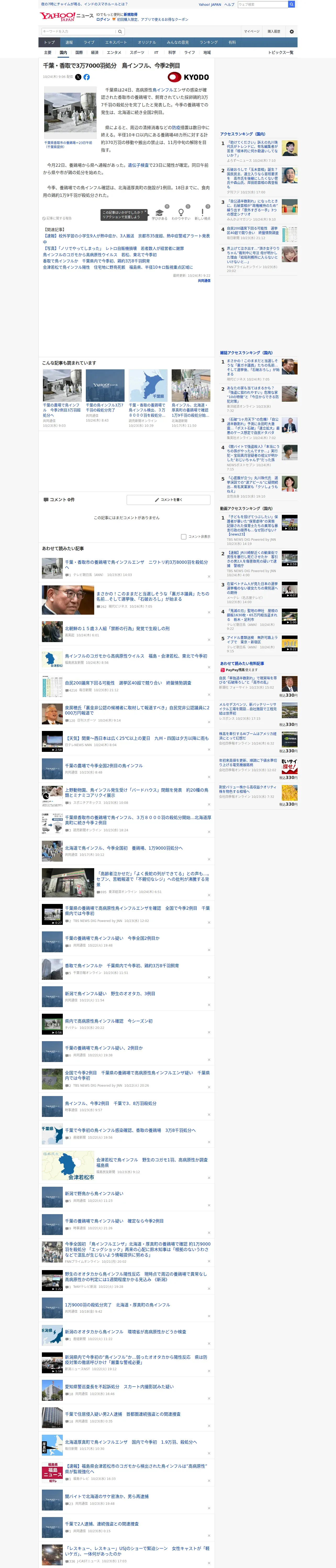The image size is (336, 1568).
Task: Click the KYODO news logo
Action: tap(188, 77)
